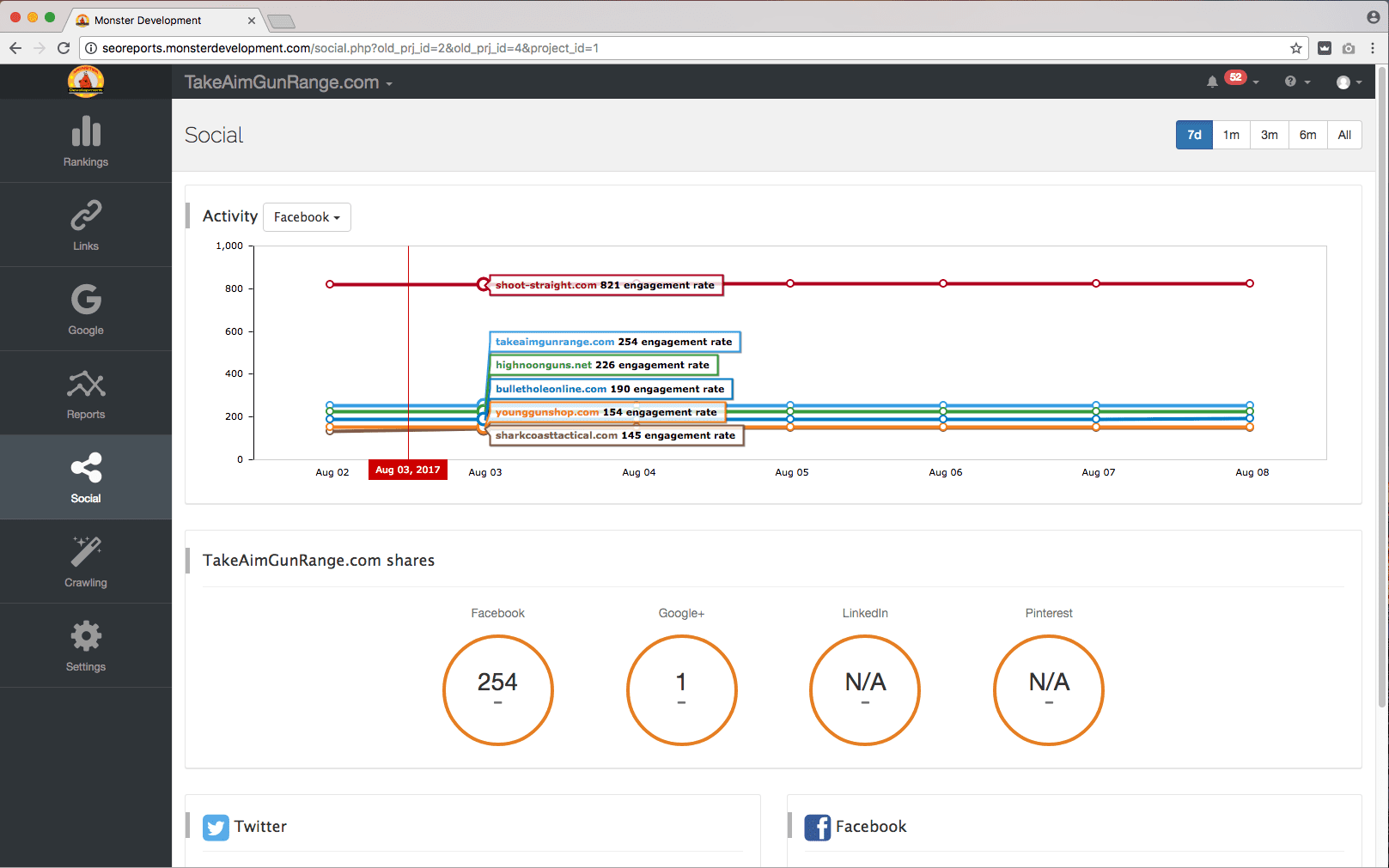Select the All time range
The width and height of the screenshot is (1389, 868).
click(1344, 135)
